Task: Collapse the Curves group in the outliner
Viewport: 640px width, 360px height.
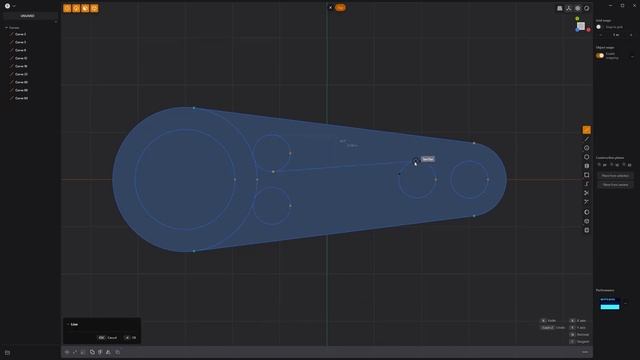Action: click(x=7, y=28)
